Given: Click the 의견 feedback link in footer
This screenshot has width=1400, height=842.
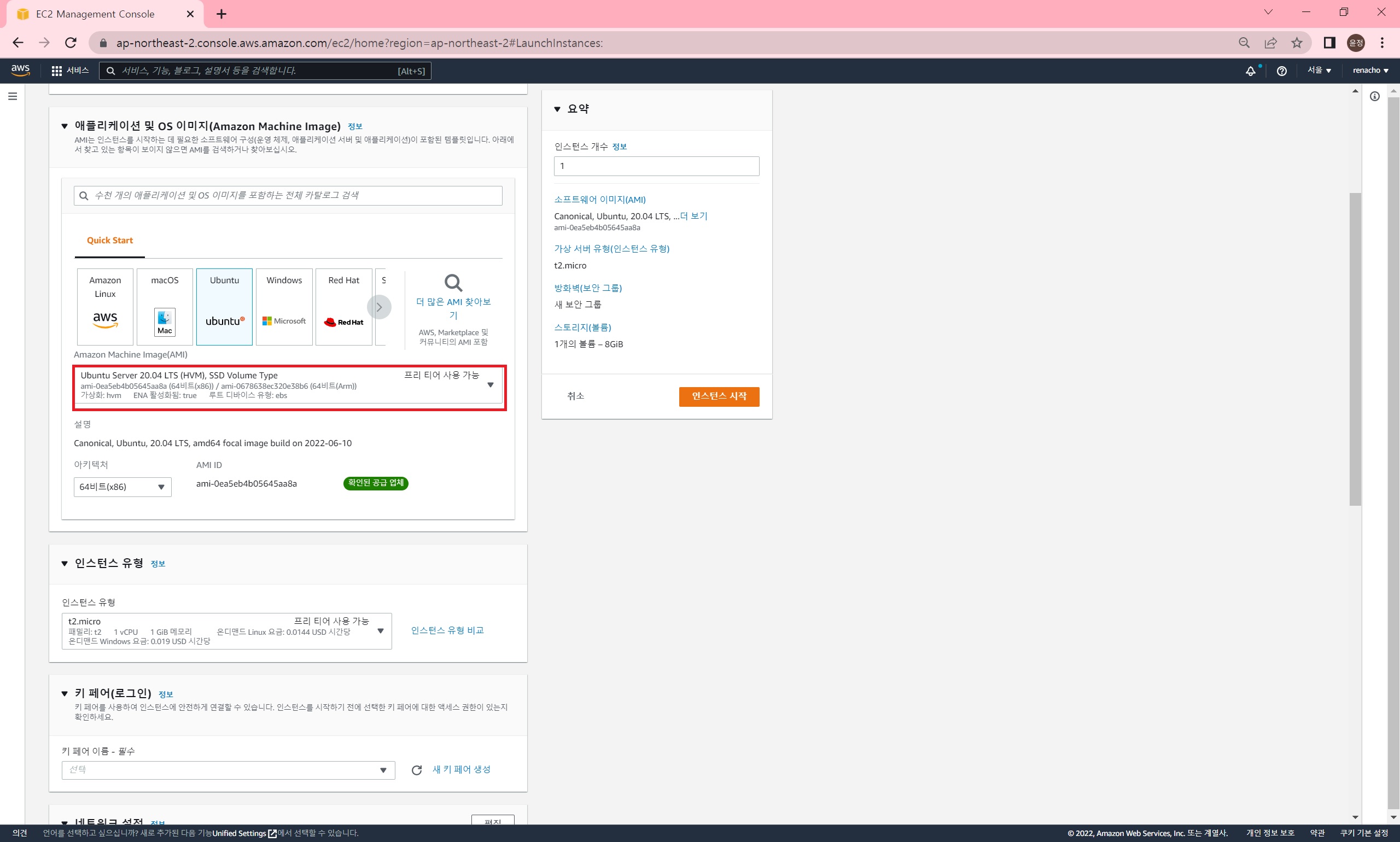Looking at the screenshot, I should pos(19,833).
